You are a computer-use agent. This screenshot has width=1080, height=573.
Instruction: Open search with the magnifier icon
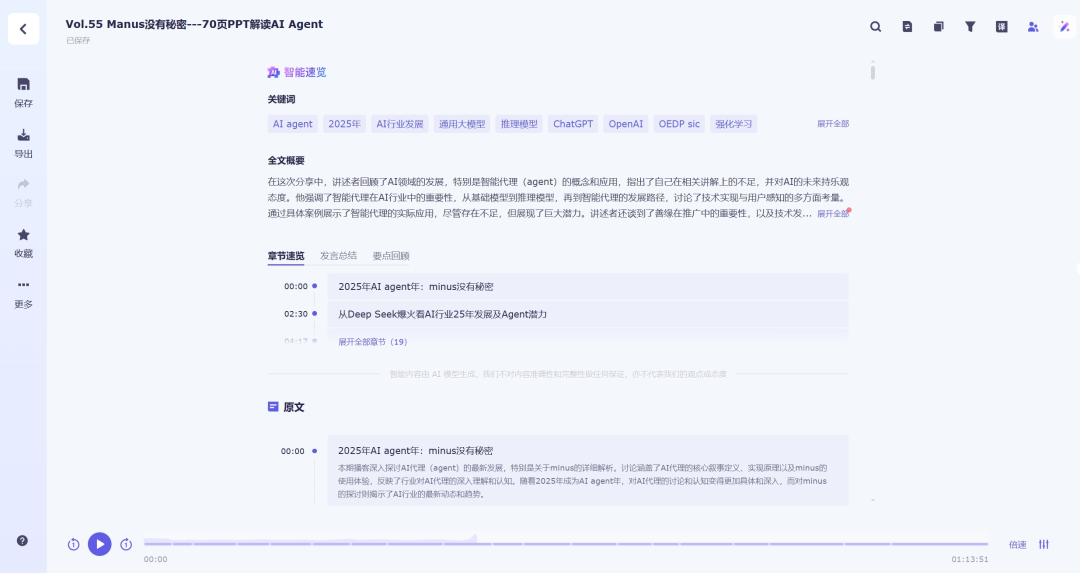(875, 27)
